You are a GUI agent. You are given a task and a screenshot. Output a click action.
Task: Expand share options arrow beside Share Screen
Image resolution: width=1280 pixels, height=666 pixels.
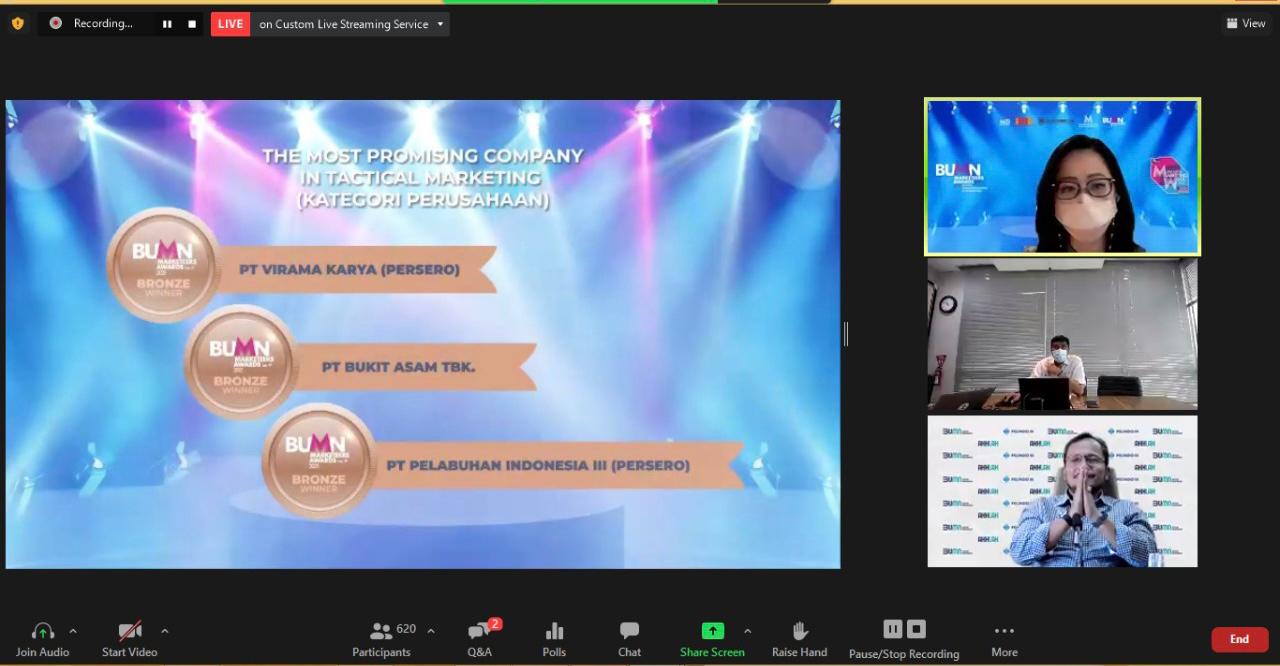coord(747,630)
